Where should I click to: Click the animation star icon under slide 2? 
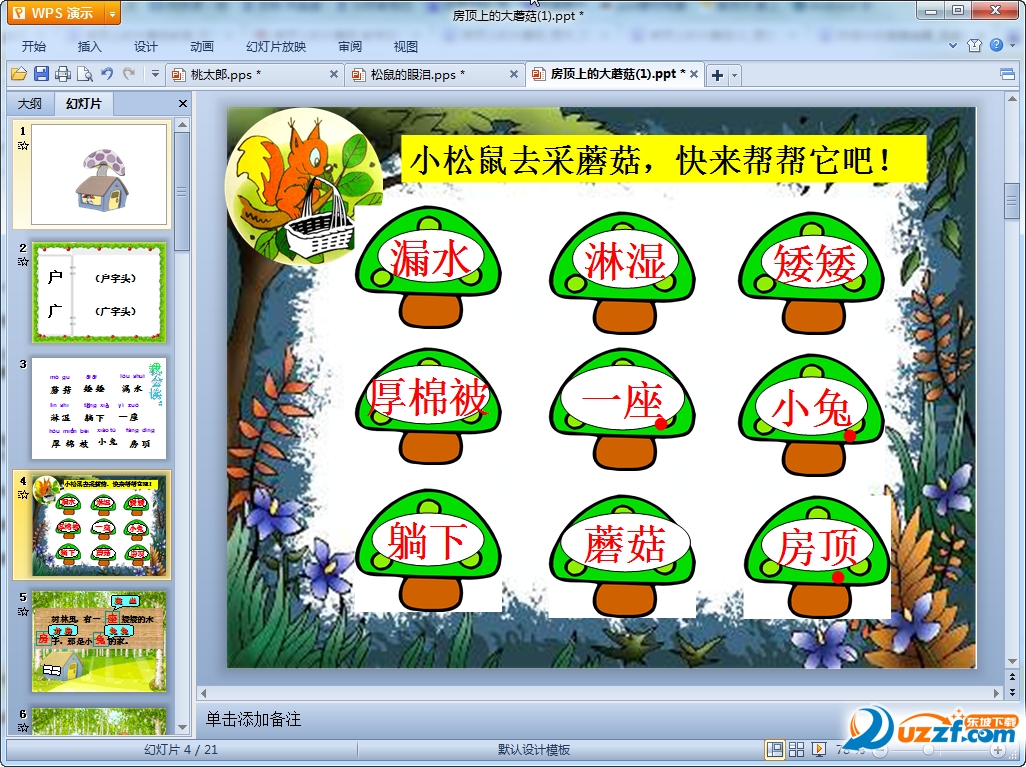click(23, 262)
